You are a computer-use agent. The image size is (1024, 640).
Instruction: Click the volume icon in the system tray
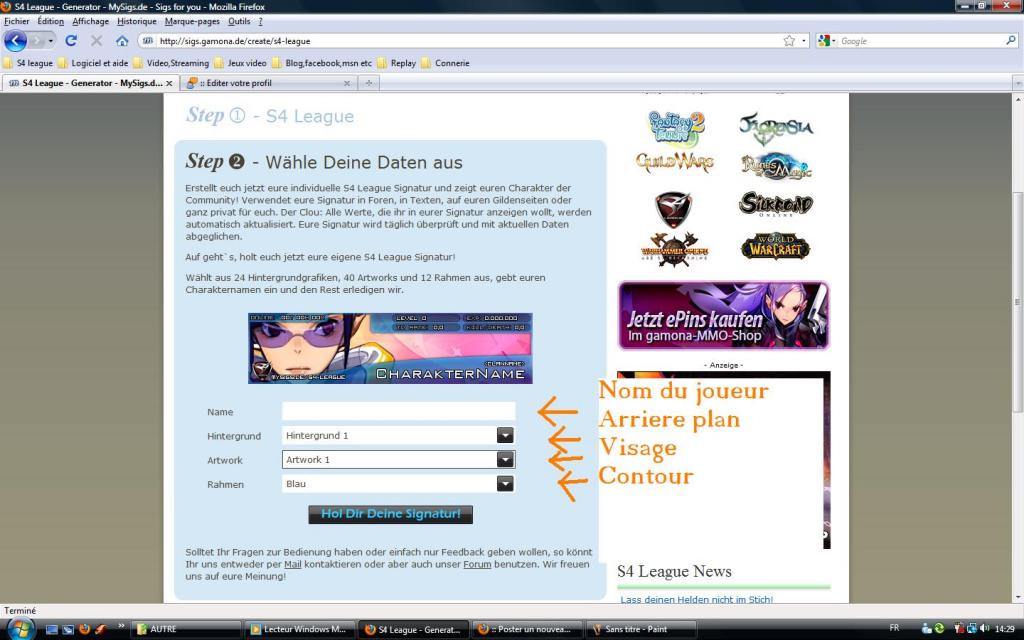coord(985,628)
